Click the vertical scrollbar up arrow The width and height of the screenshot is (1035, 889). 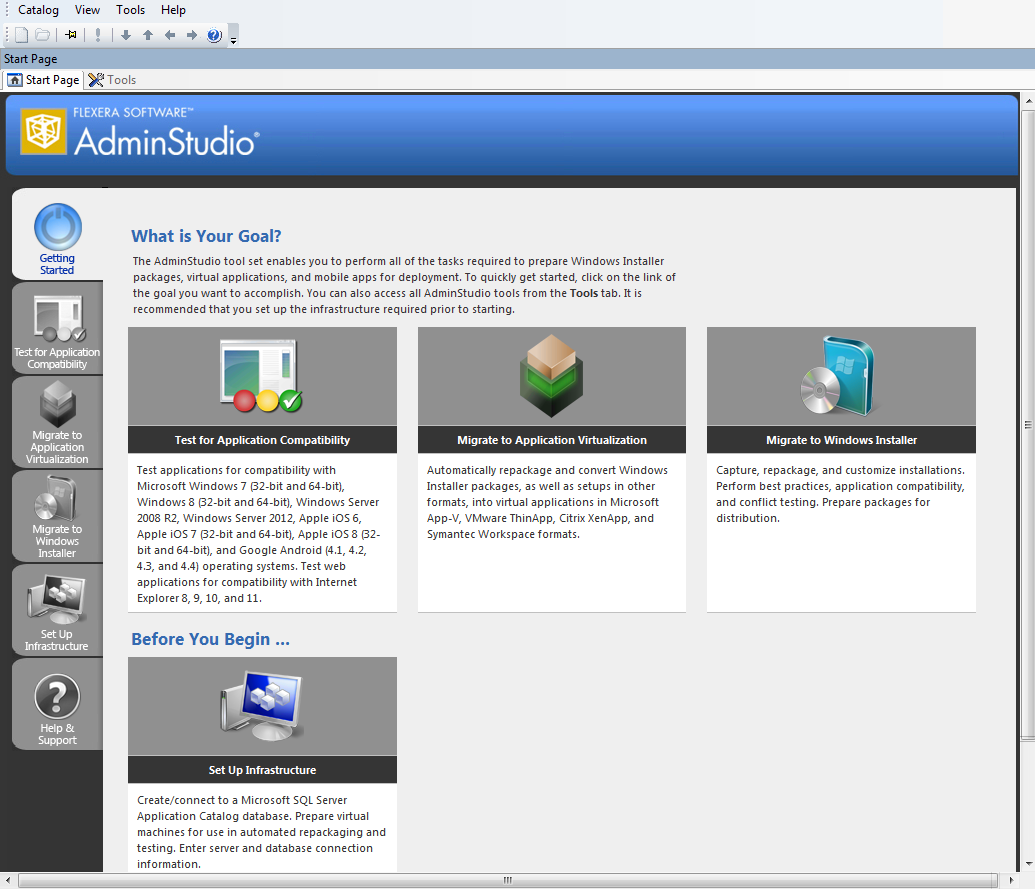point(1028,102)
